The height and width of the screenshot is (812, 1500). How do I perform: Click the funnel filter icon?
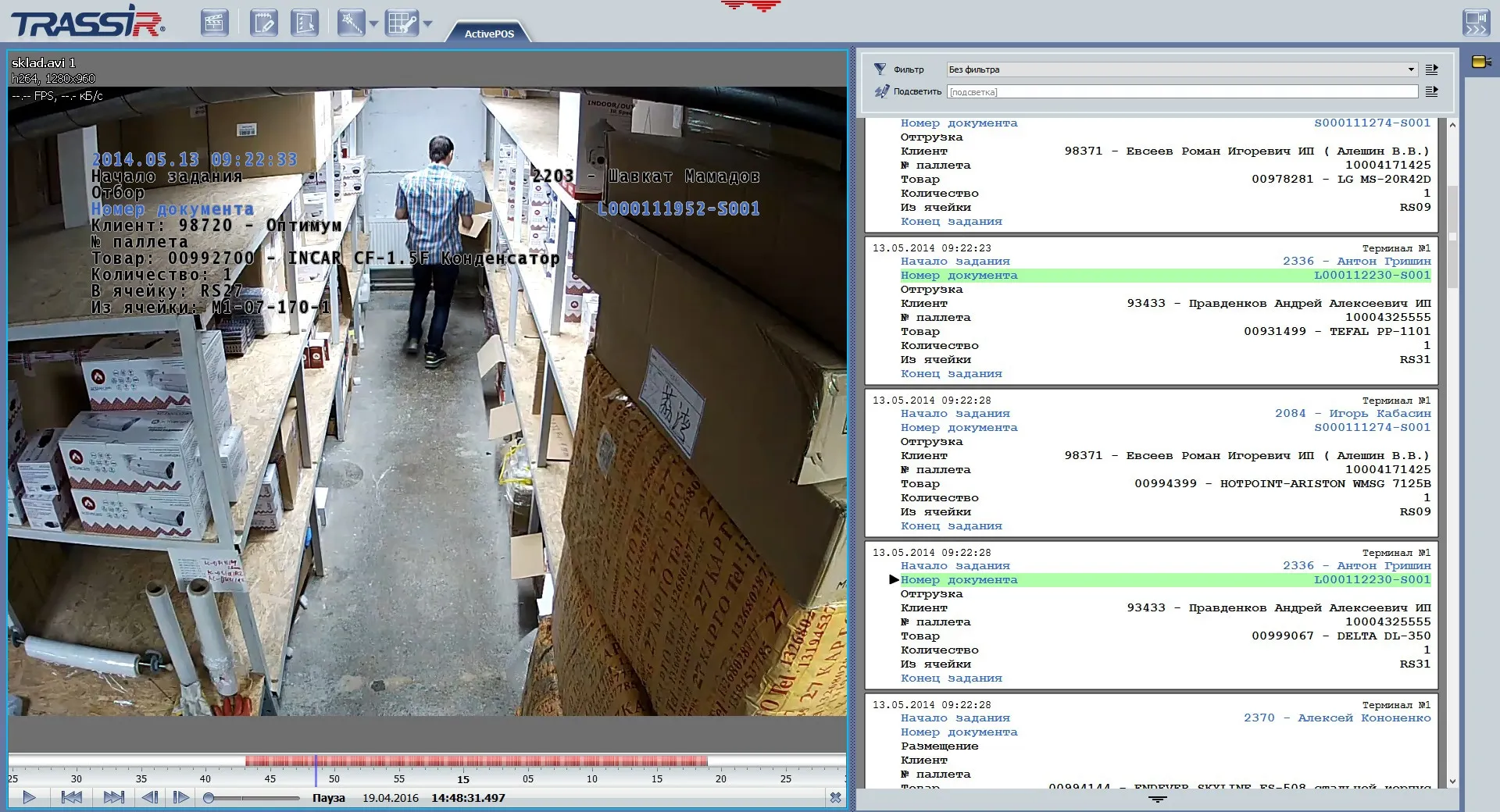880,69
